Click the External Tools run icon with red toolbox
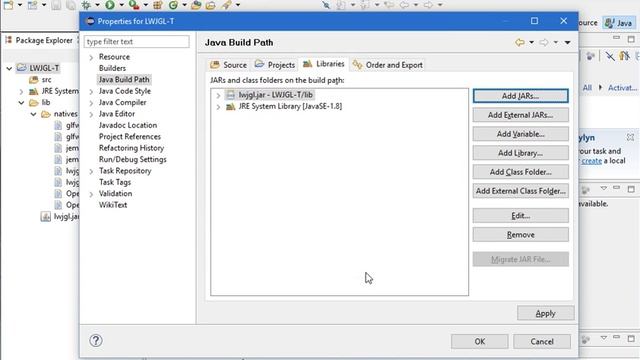 click(134, 5)
